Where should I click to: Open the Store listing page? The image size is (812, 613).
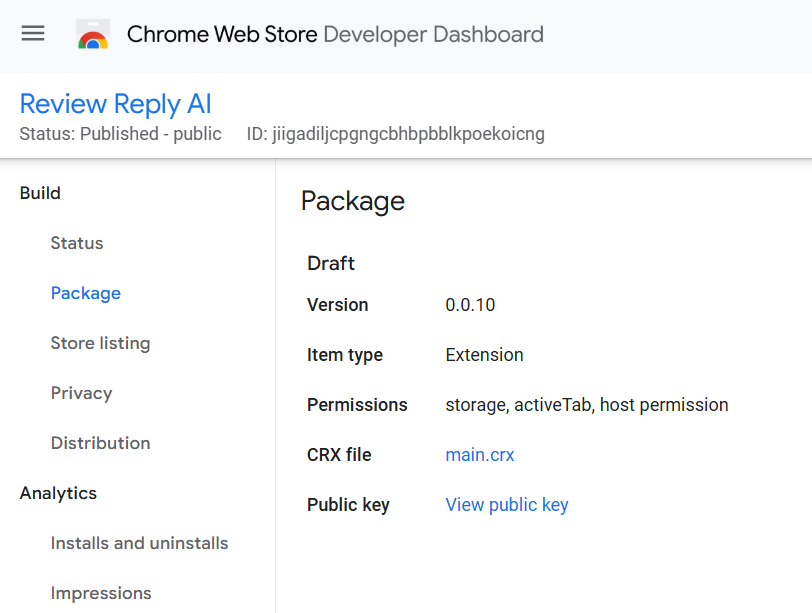100,343
